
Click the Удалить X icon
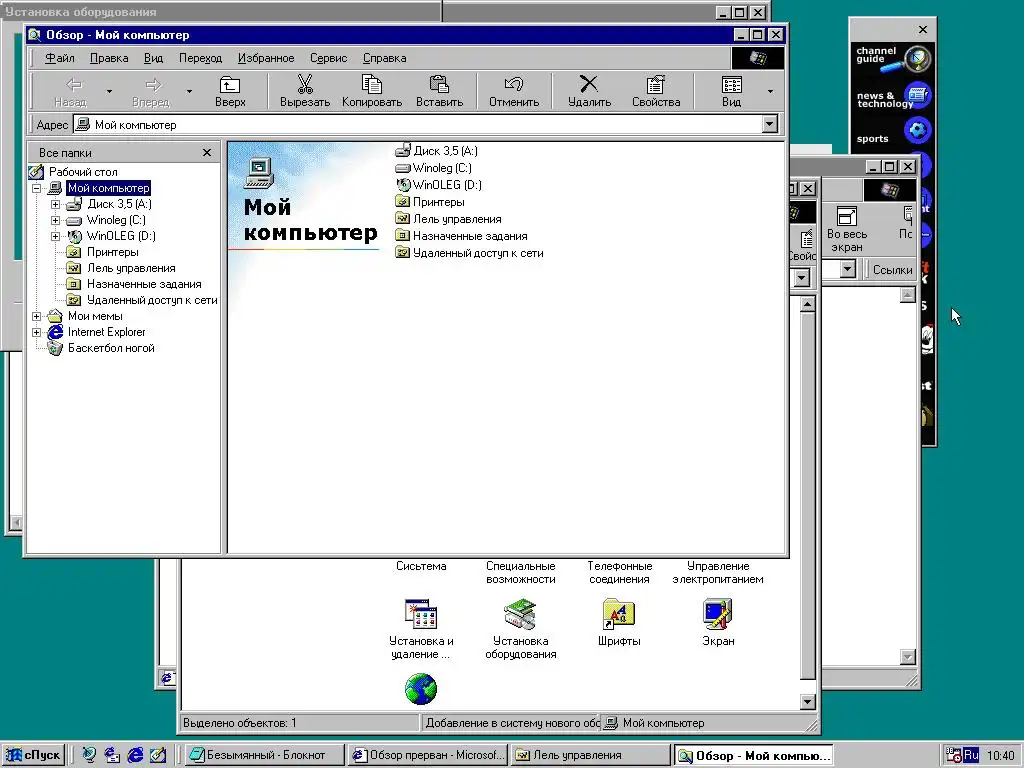tap(589, 84)
